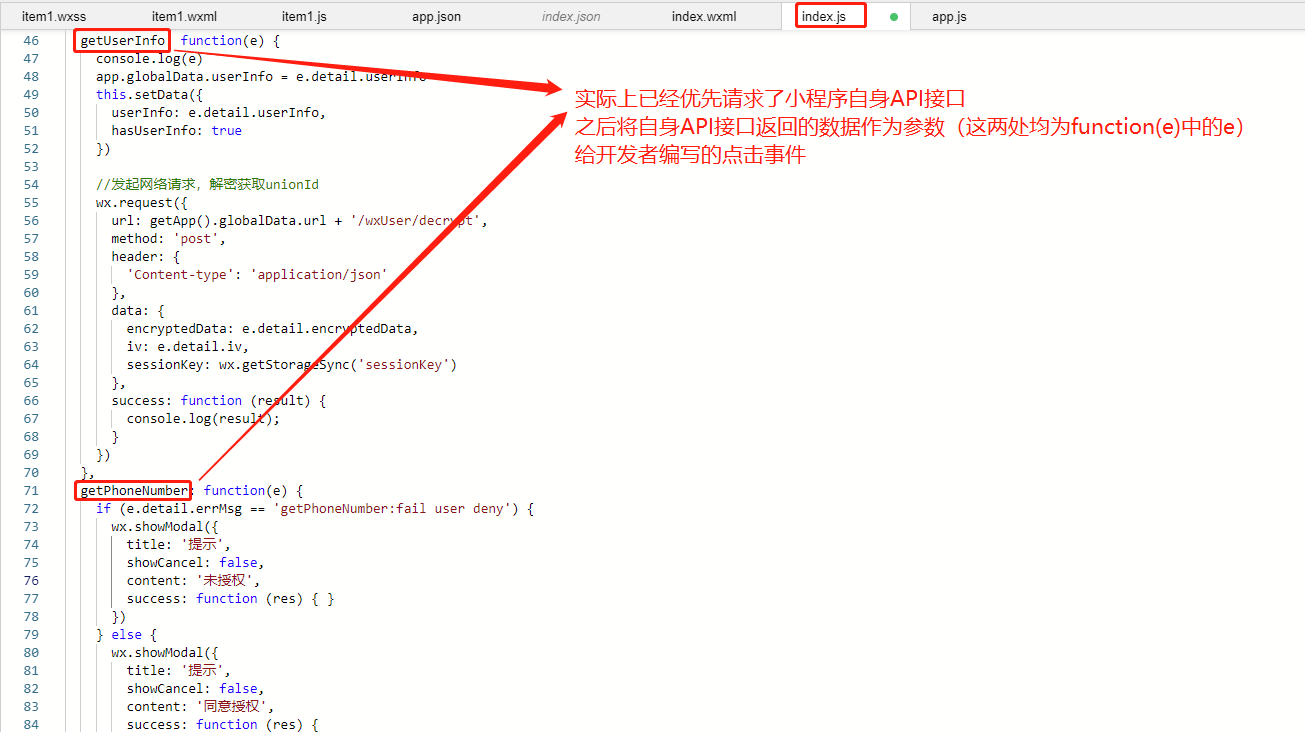Viewport: 1305px width, 732px height.
Task: Switch to the app.json tab
Action: (436, 15)
